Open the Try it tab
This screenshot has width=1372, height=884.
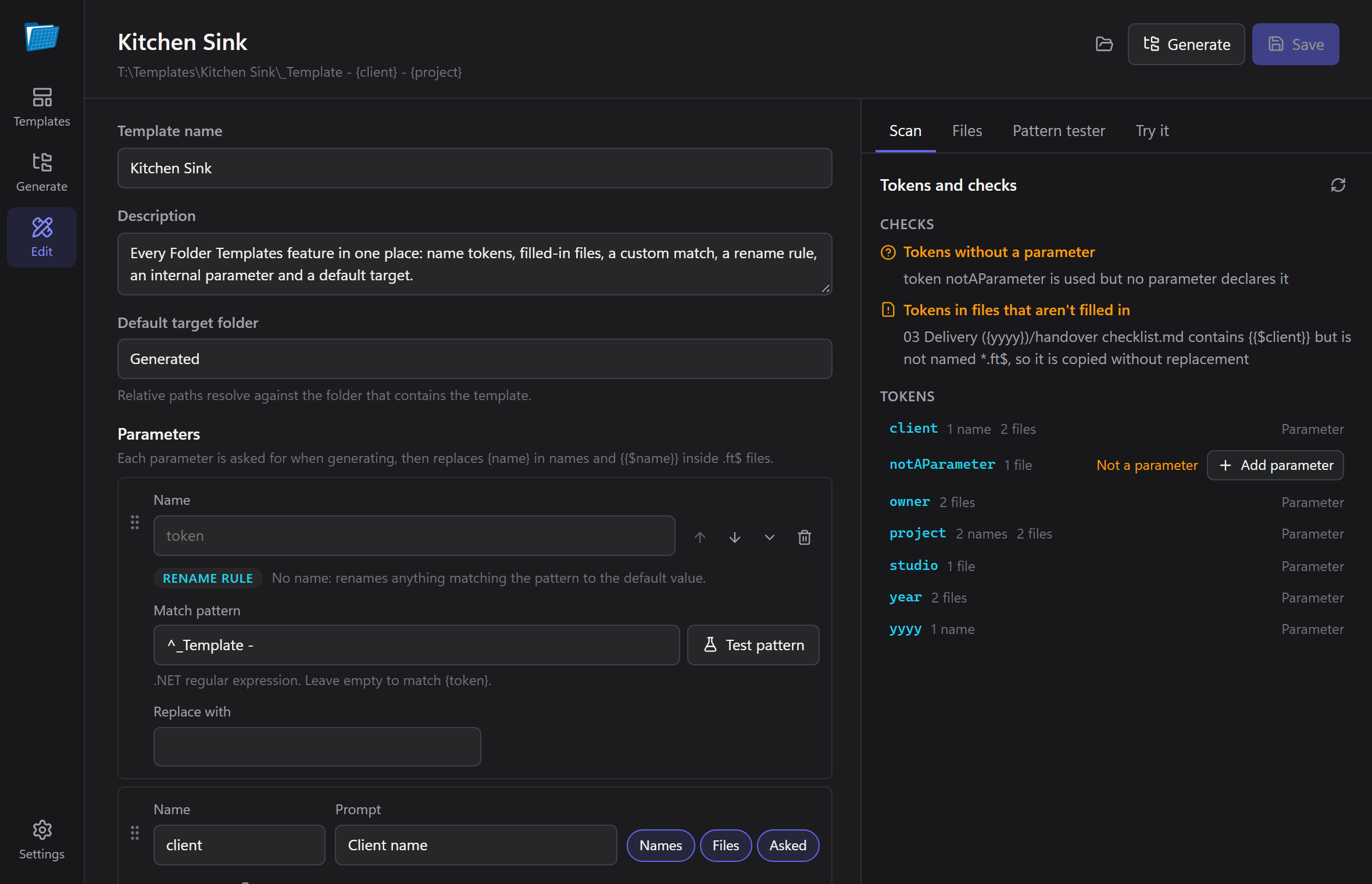[1152, 131]
